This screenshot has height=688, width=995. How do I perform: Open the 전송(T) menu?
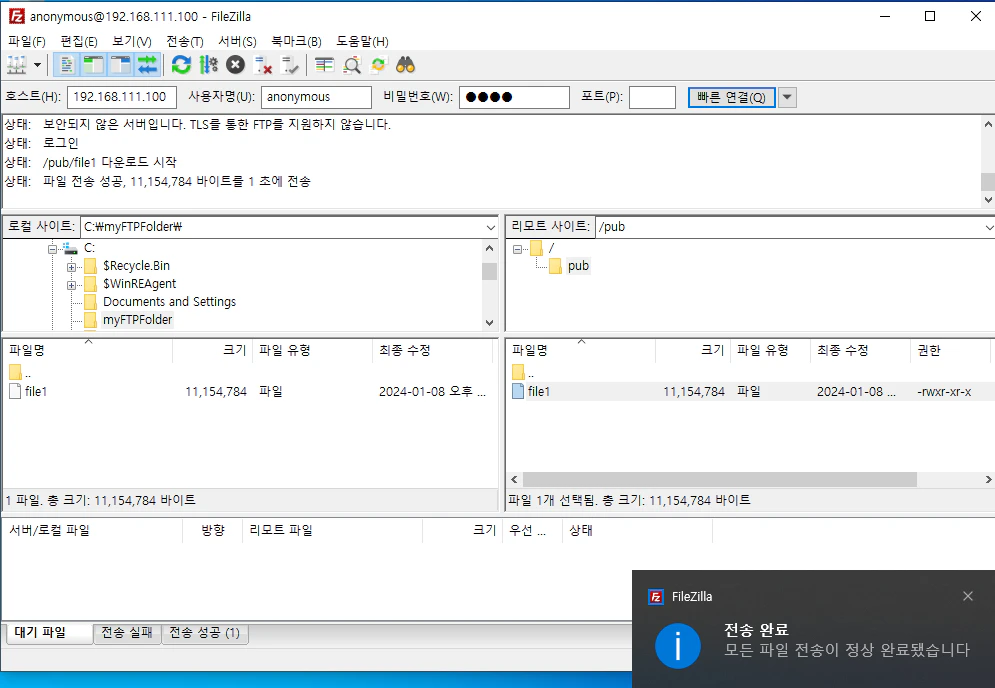[x=185, y=41]
